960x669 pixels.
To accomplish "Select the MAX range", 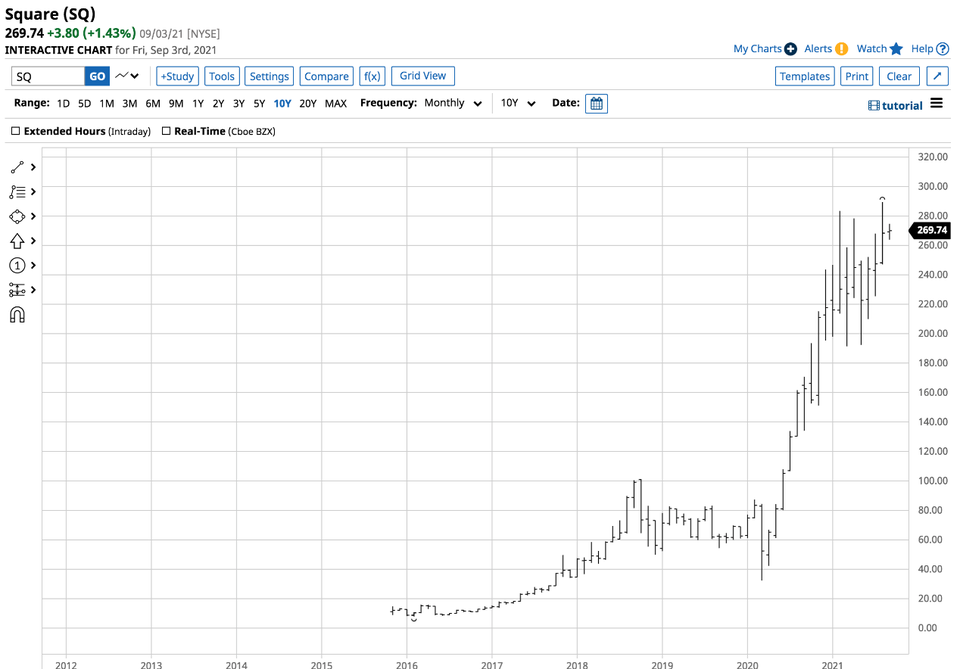I will [336, 103].
